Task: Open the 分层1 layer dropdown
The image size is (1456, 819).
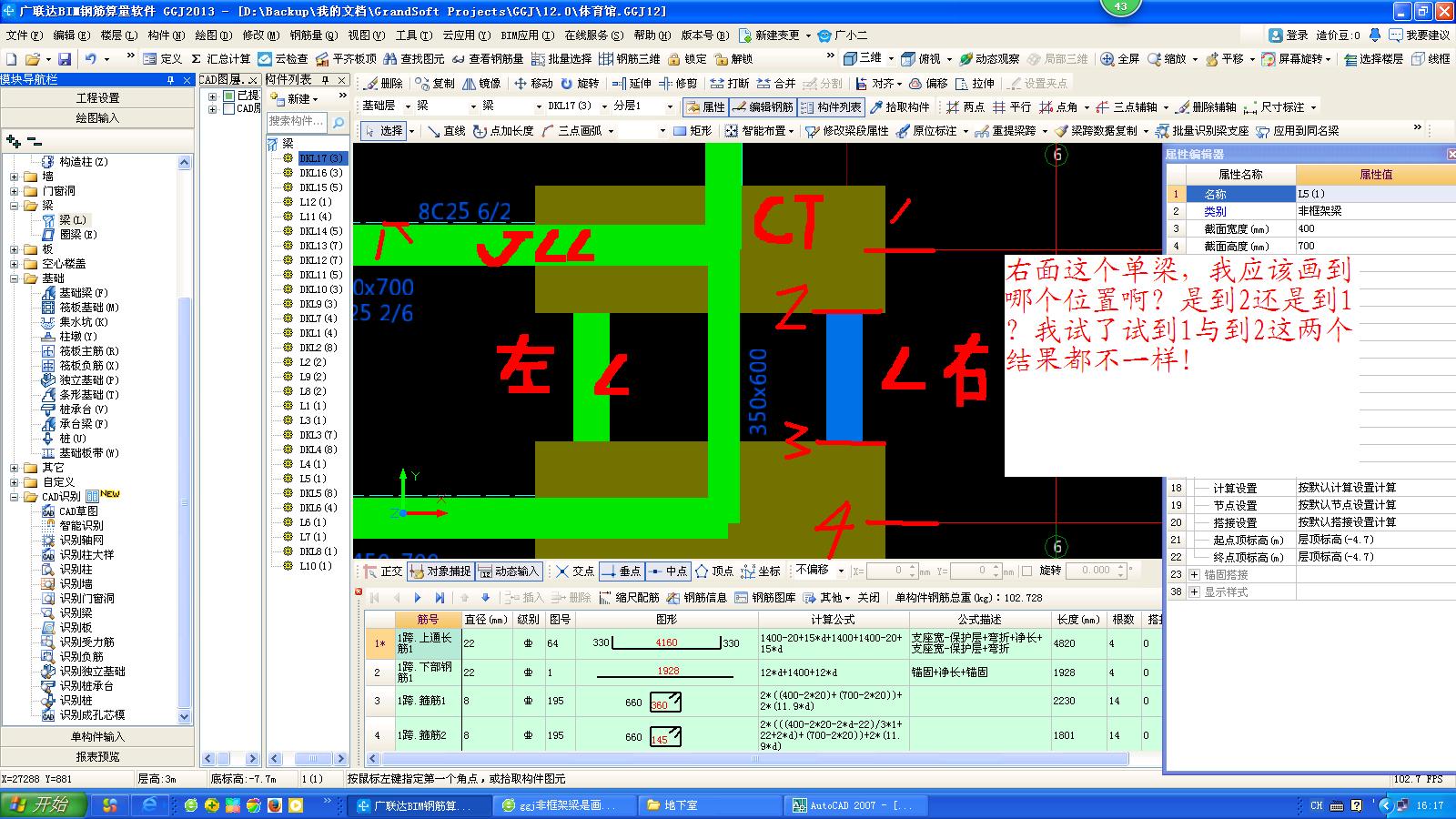Action: pyautogui.click(x=670, y=106)
